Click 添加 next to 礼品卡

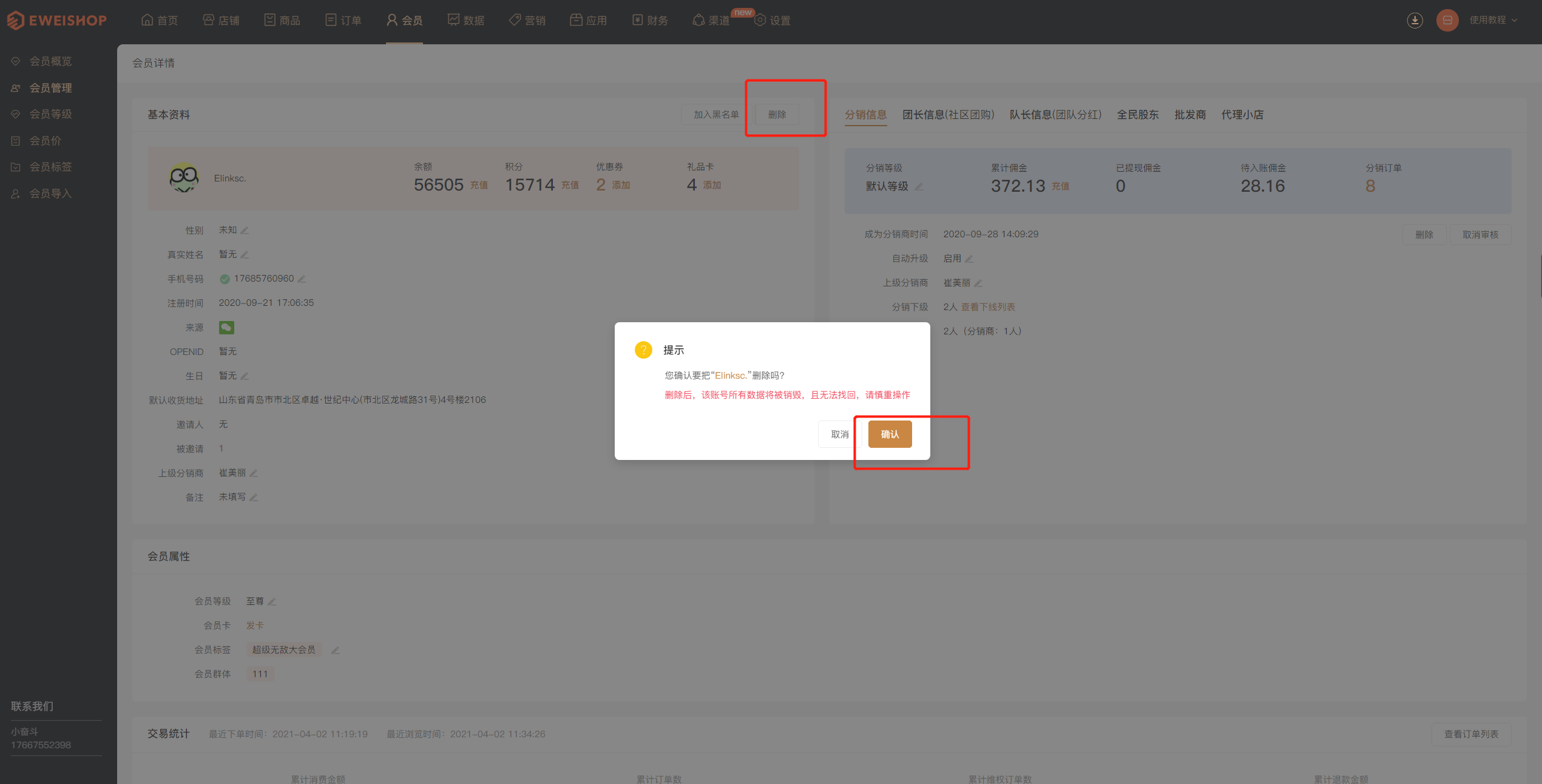pos(712,185)
